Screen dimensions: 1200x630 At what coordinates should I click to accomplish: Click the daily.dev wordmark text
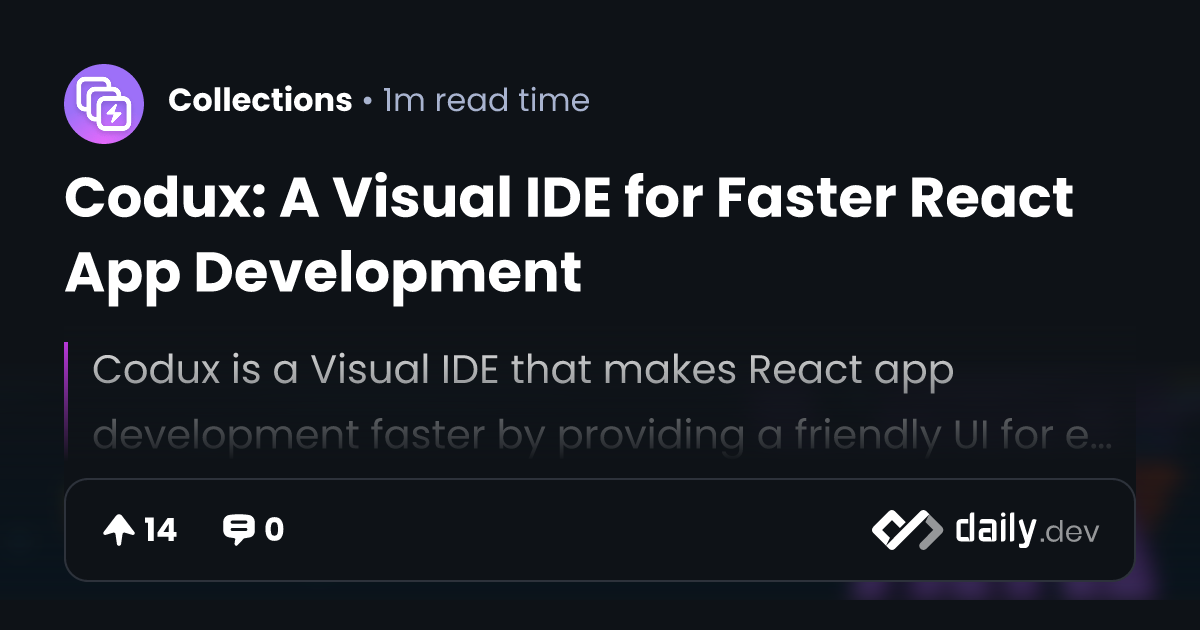tap(1027, 530)
